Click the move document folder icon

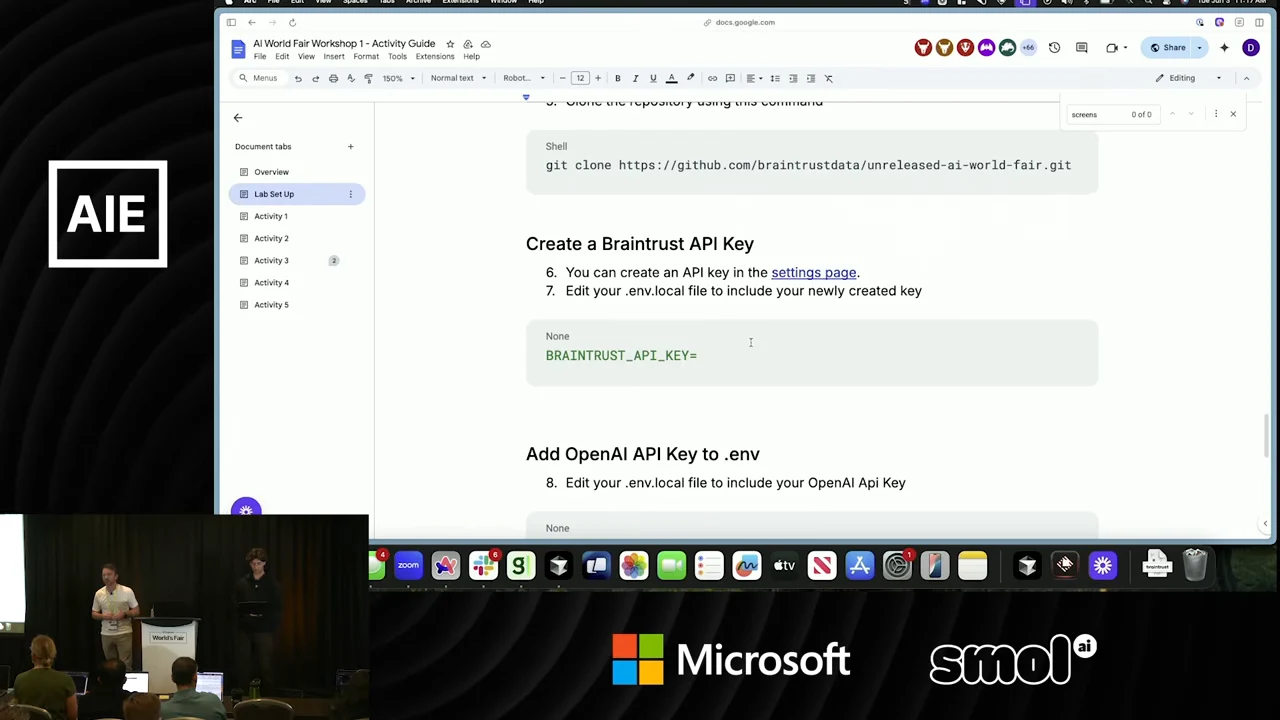467,44
